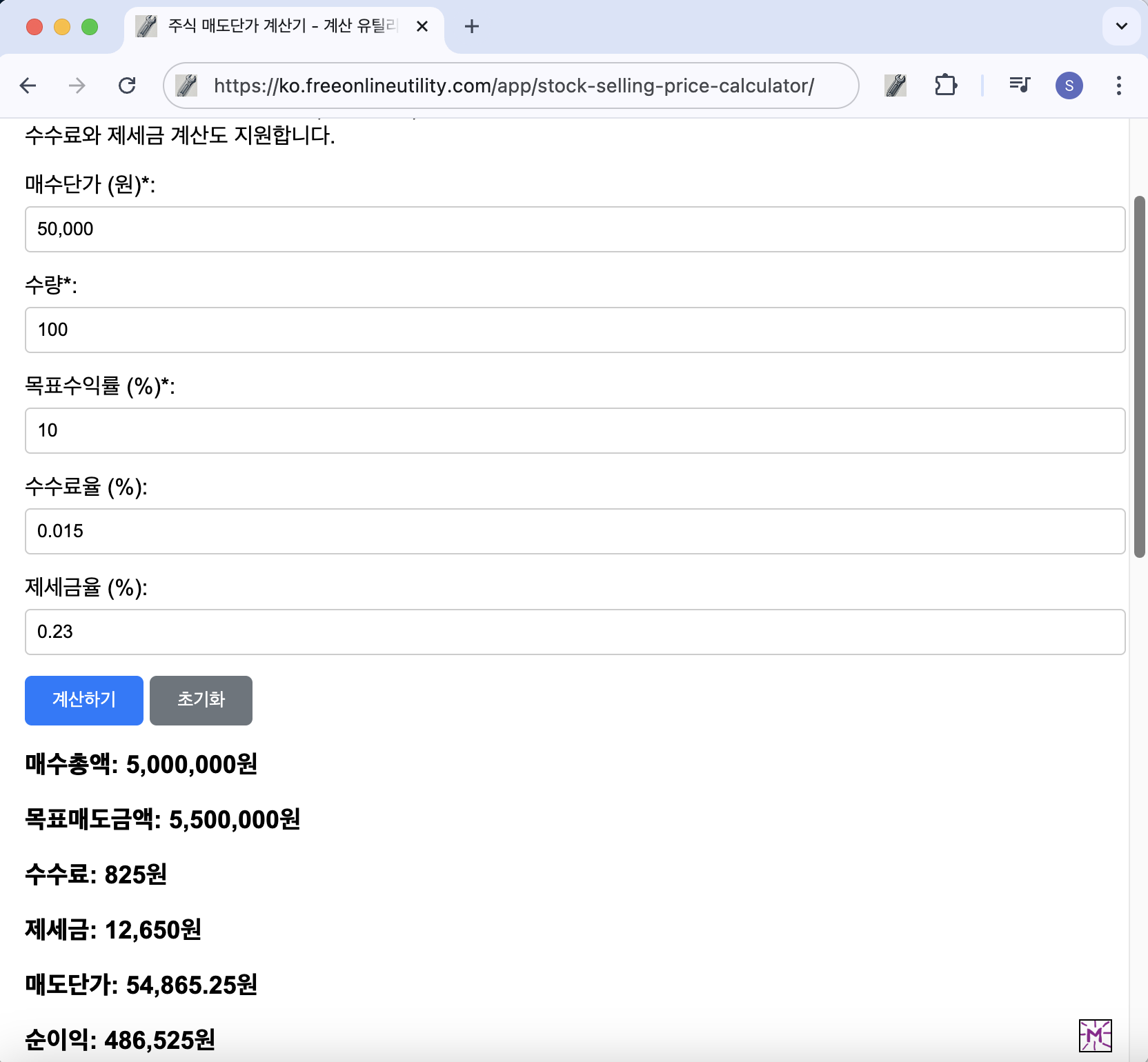The width and height of the screenshot is (1148, 1062).
Task: Select the 주식 매도단가 계산기 tab
Action: tap(283, 26)
